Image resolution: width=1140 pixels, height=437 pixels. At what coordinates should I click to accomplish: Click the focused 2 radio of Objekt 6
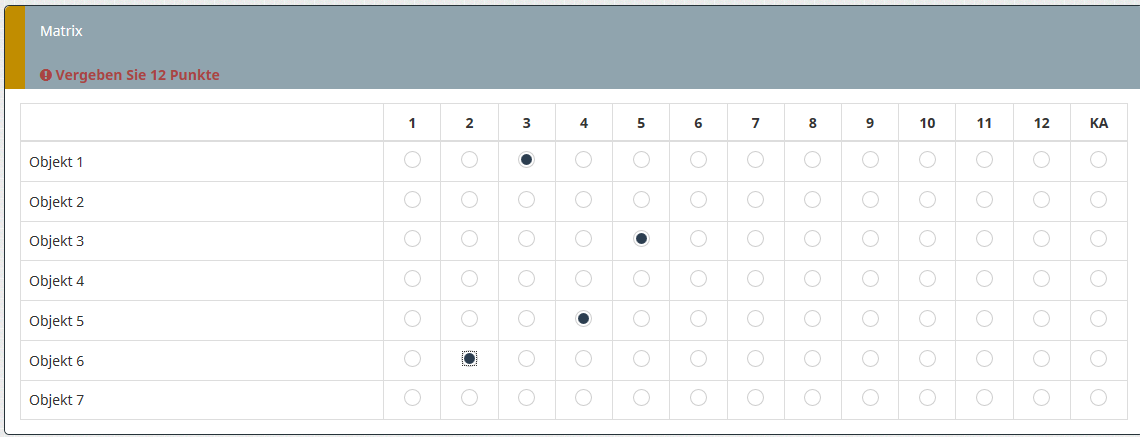click(x=469, y=358)
